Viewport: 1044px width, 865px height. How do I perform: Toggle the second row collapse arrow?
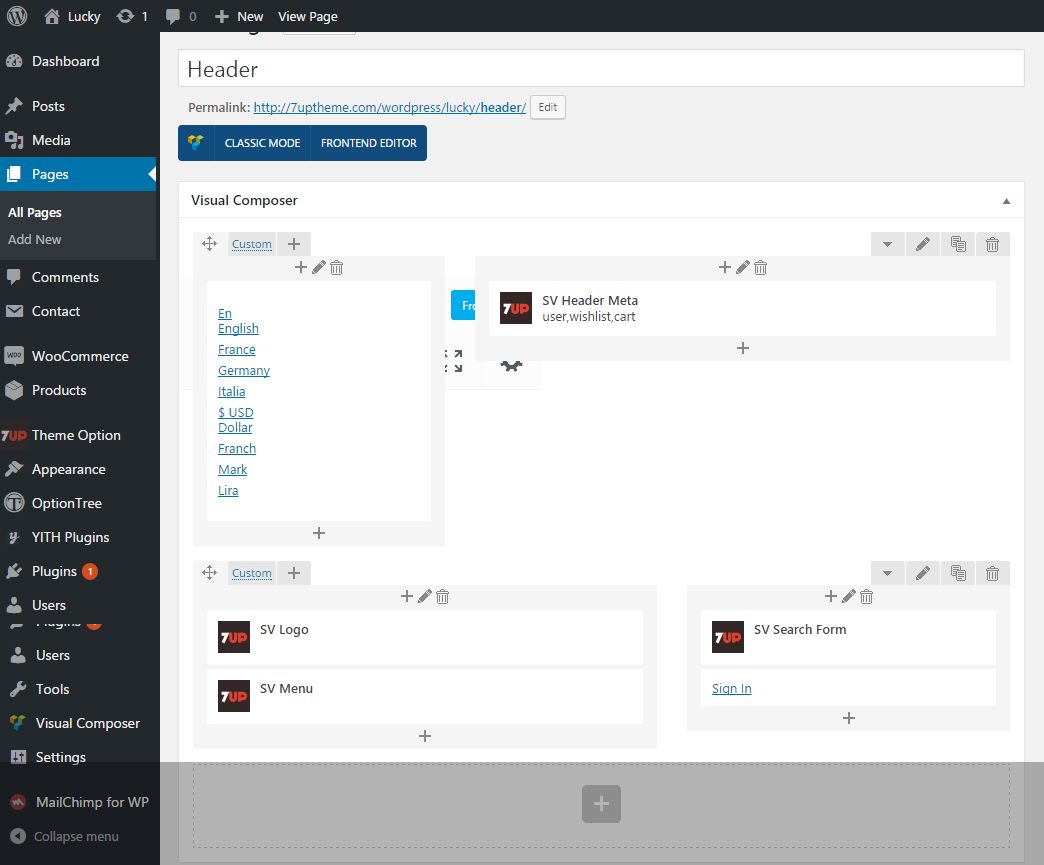tap(888, 573)
